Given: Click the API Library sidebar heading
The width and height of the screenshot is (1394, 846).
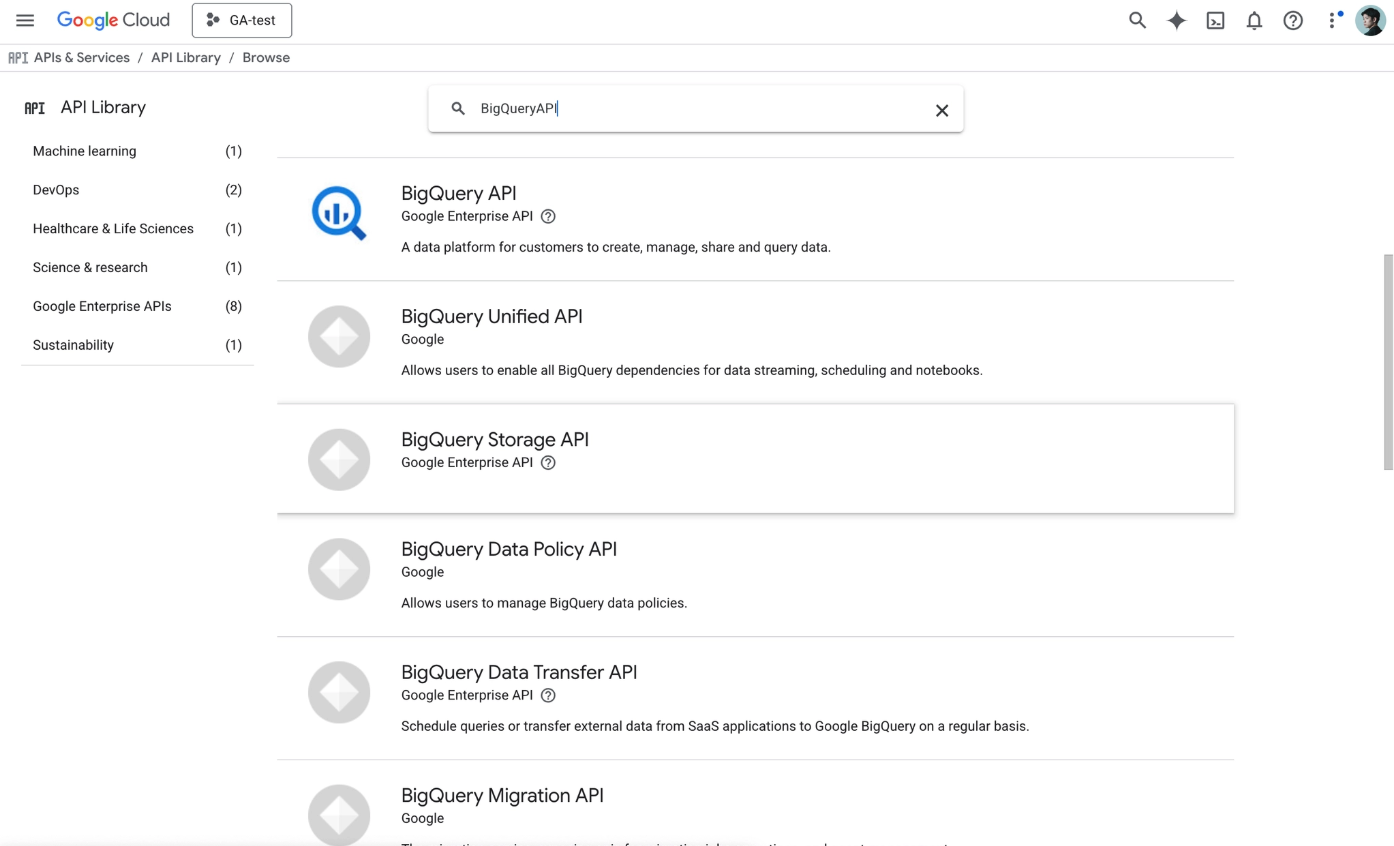Looking at the screenshot, I should point(103,107).
